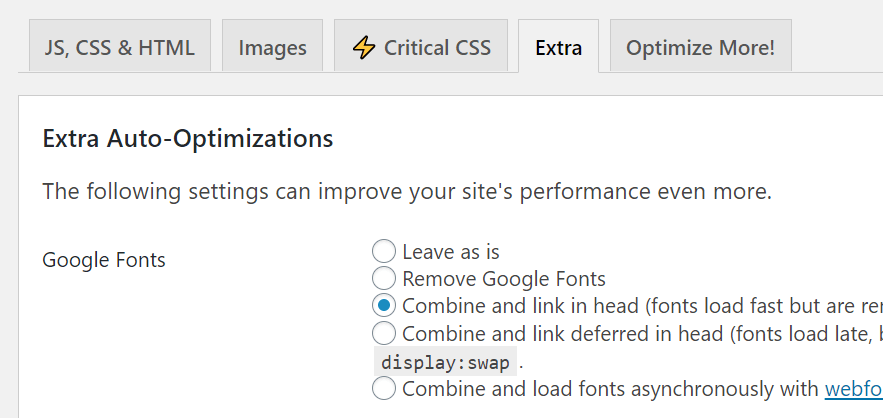Click the lightning bolt icon on Critical CSS

pos(364,48)
